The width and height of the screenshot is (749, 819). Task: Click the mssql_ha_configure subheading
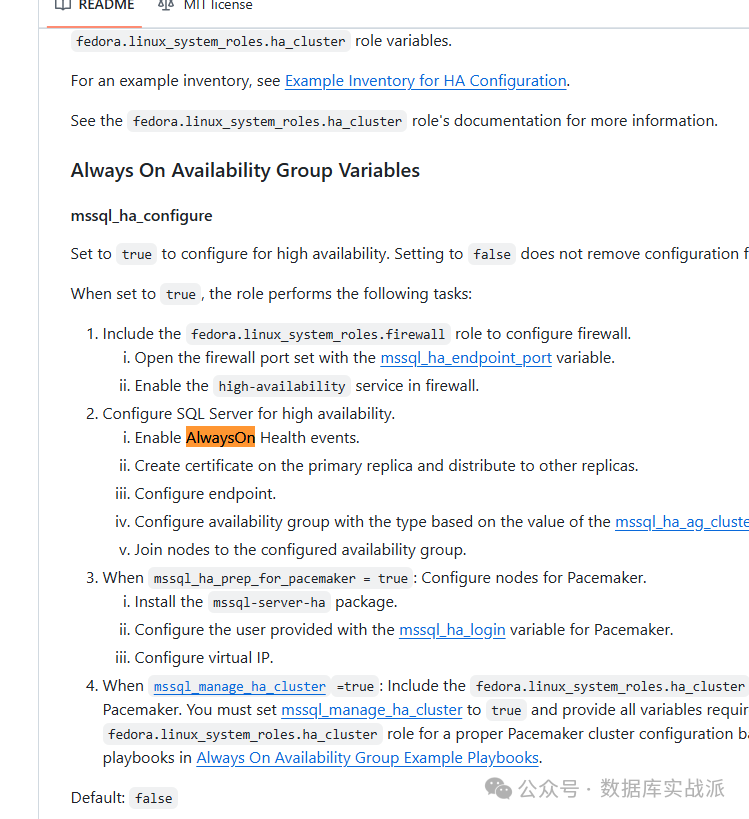click(x=141, y=215)
